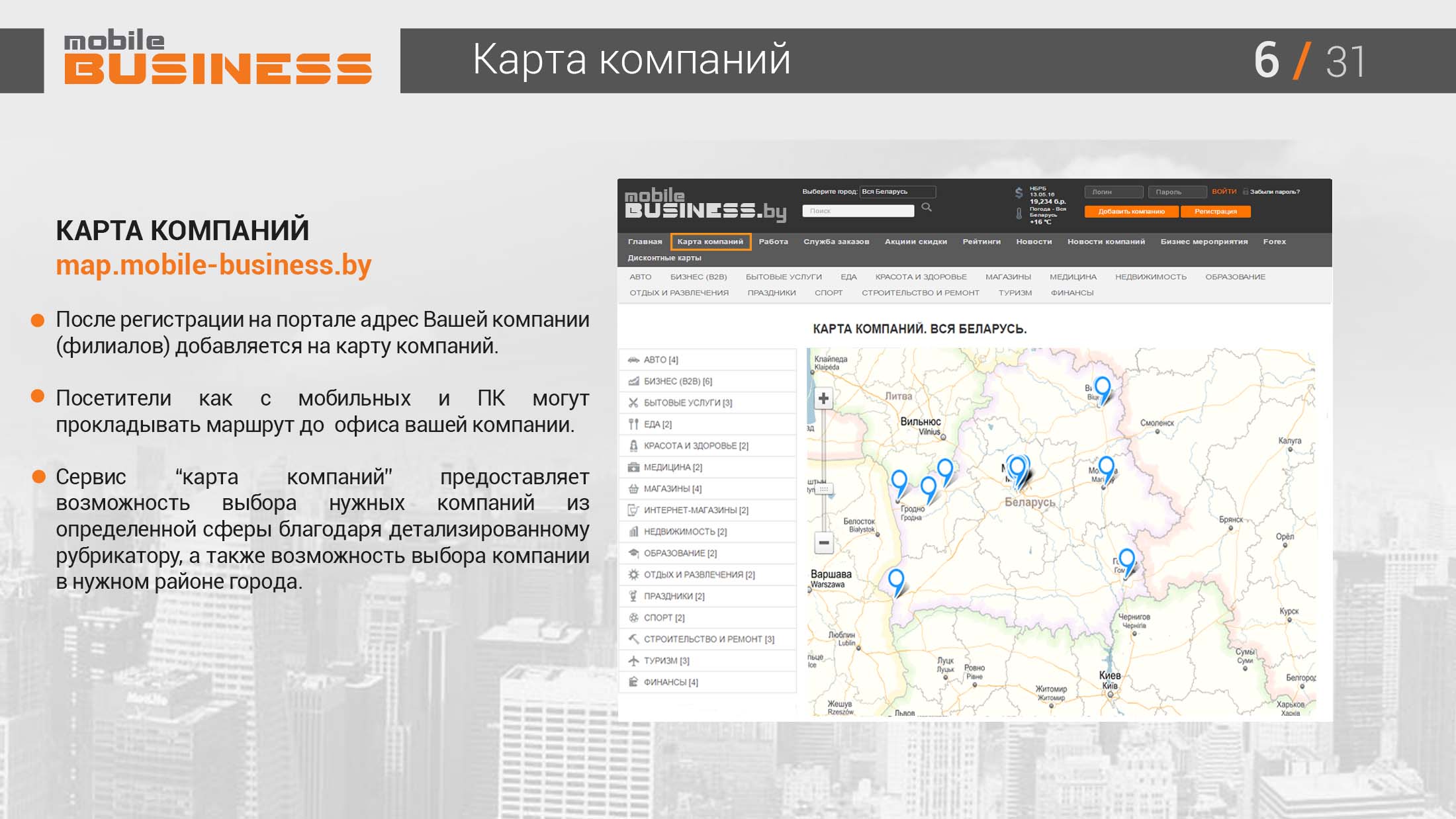The width and height of the screenshot is (1456, 819).
Task: Select СТРОИТЕЛЬСТВО И РЕМОНТ top category
Action: point(920,293)
